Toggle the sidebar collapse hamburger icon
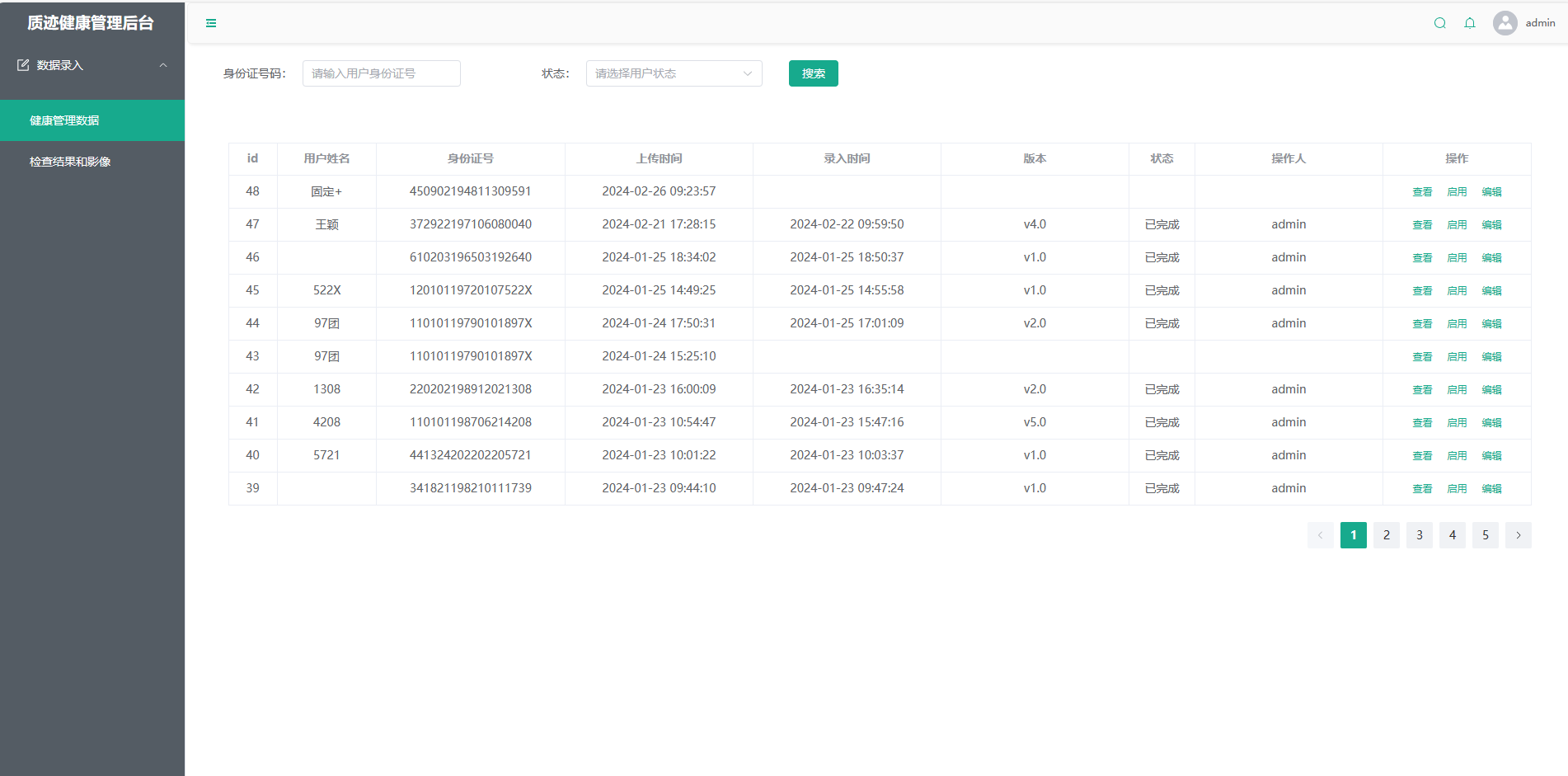The image size is (1568, 776). click(x=211, y=23)
